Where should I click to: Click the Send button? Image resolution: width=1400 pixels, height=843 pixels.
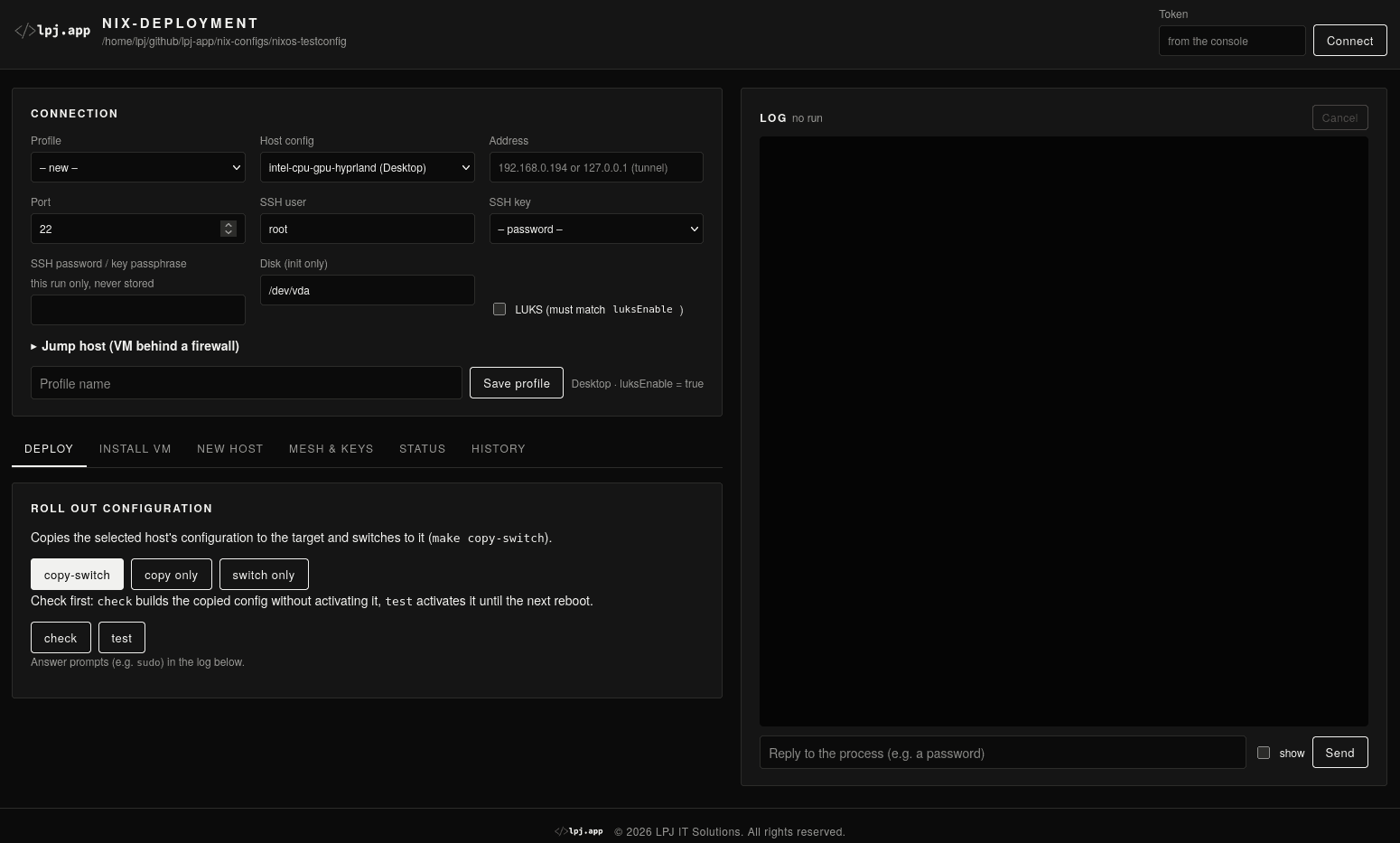tap(1340, 753)
